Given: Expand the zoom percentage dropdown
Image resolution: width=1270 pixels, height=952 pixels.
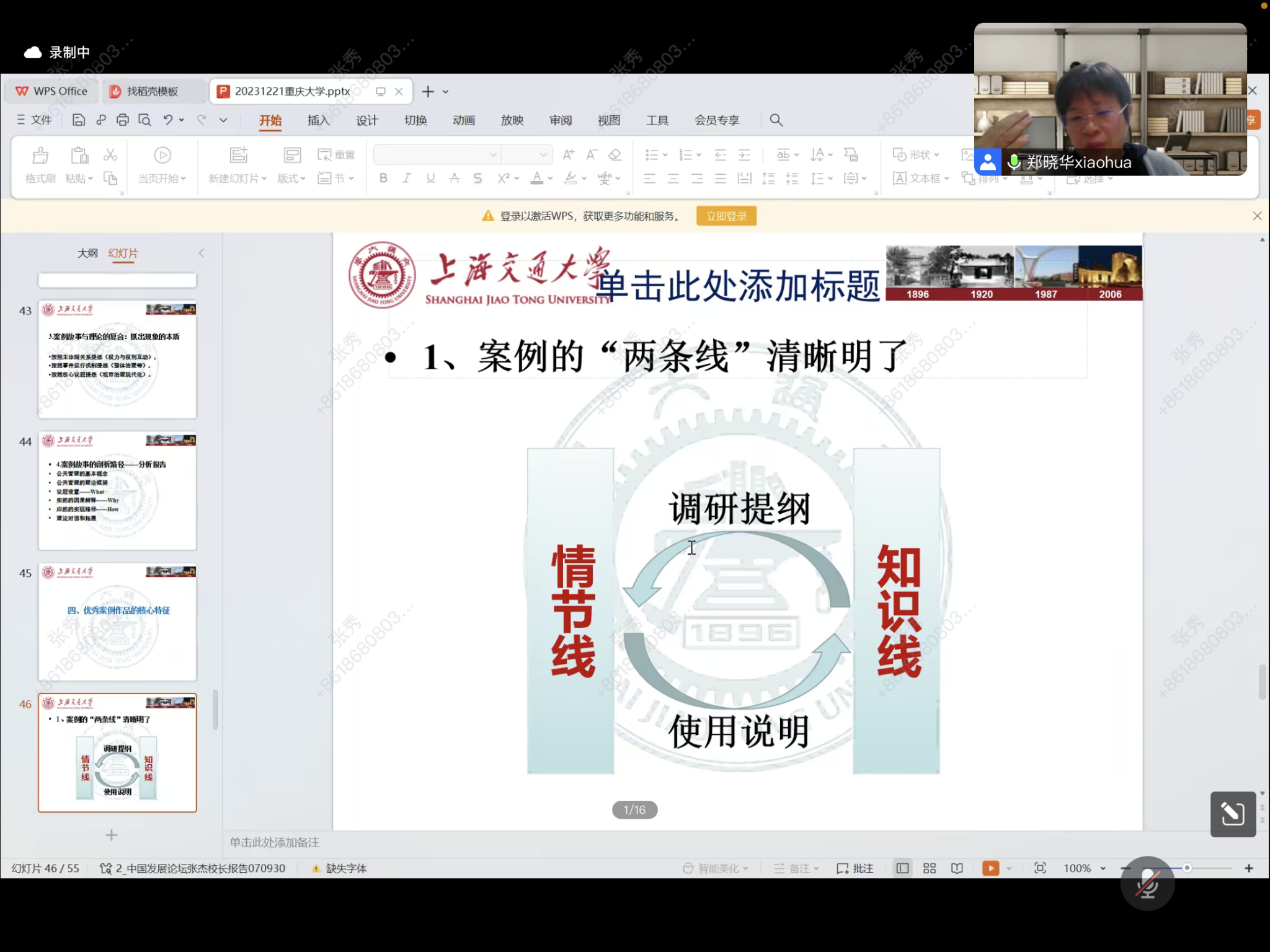Looking at the screenshot, I should point(1103,868).
